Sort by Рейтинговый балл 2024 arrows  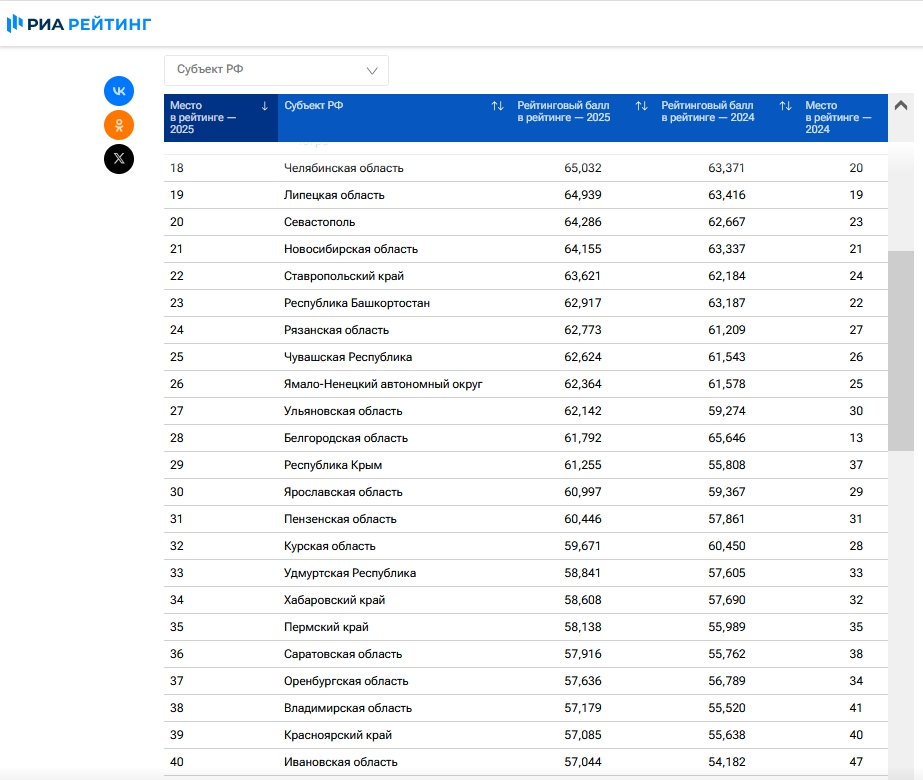785,106
